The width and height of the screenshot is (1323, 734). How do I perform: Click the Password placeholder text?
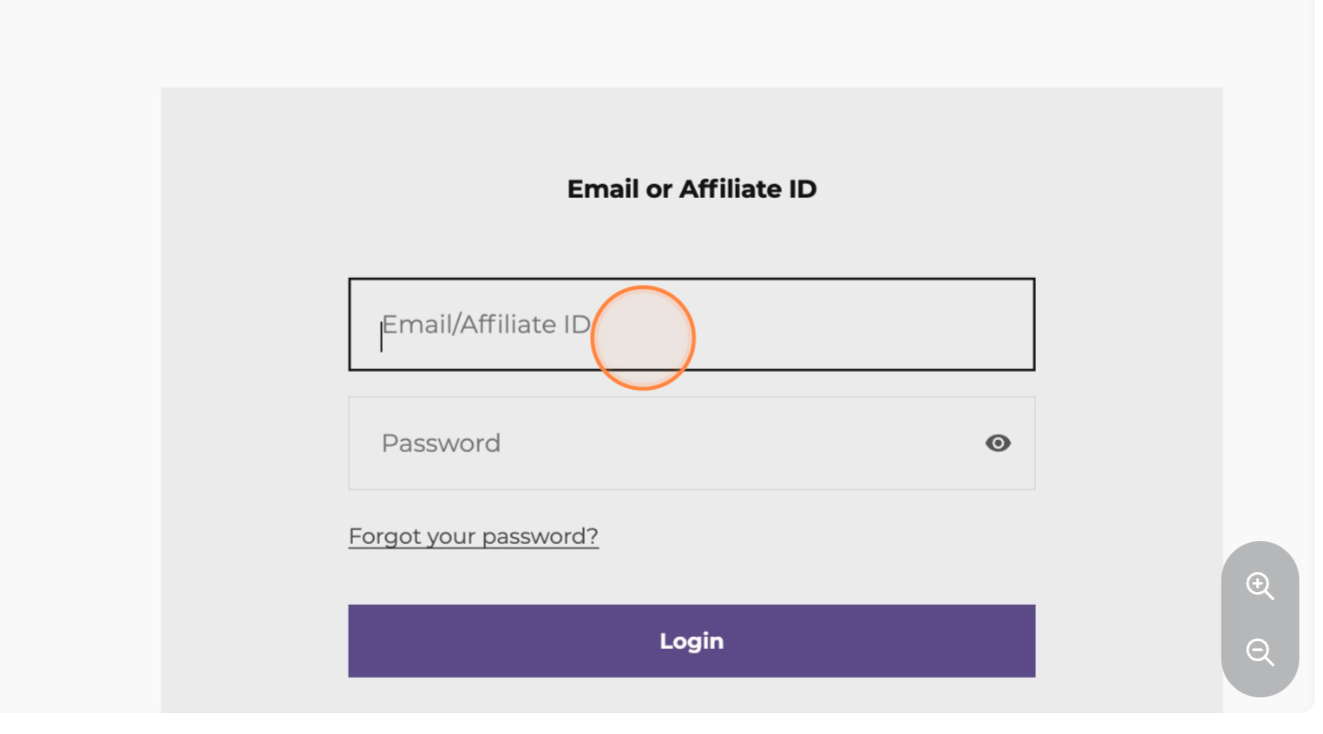pyautogui.click(x=441, y=443)
